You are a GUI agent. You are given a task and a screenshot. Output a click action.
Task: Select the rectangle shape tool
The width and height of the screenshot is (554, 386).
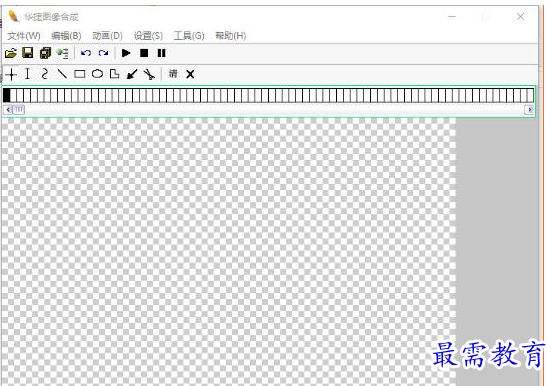[x=80, y=74]
